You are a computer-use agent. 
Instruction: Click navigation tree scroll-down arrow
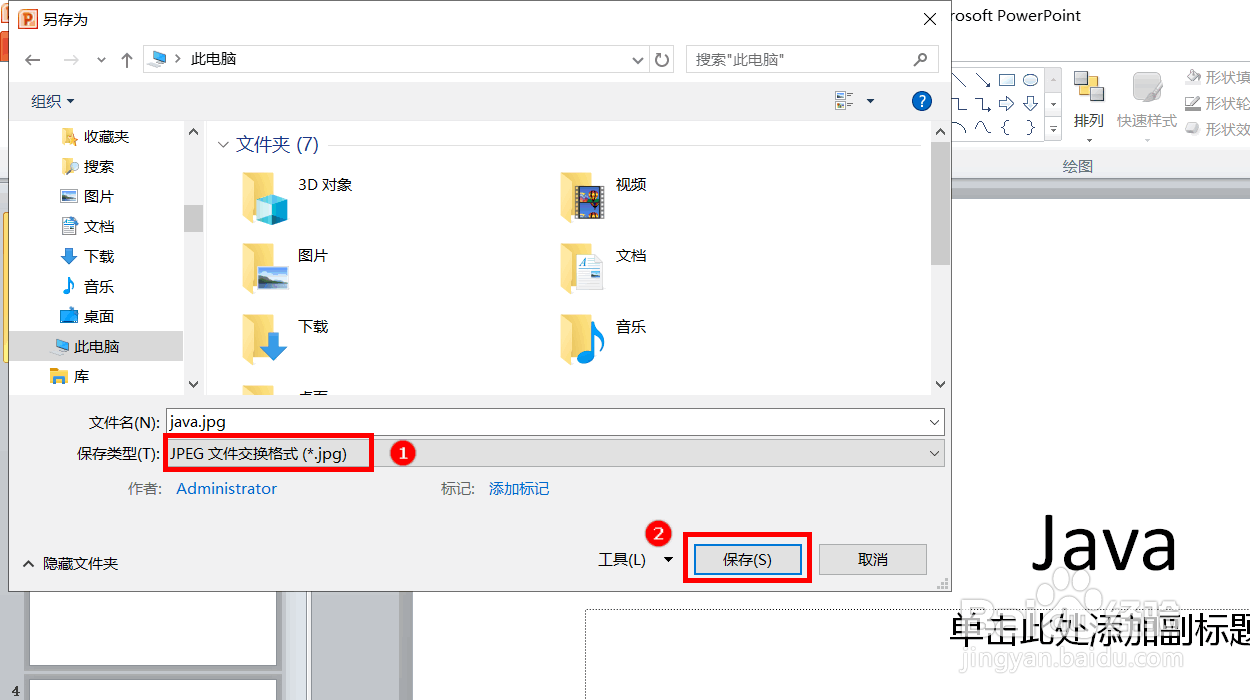tap(193, 384)
